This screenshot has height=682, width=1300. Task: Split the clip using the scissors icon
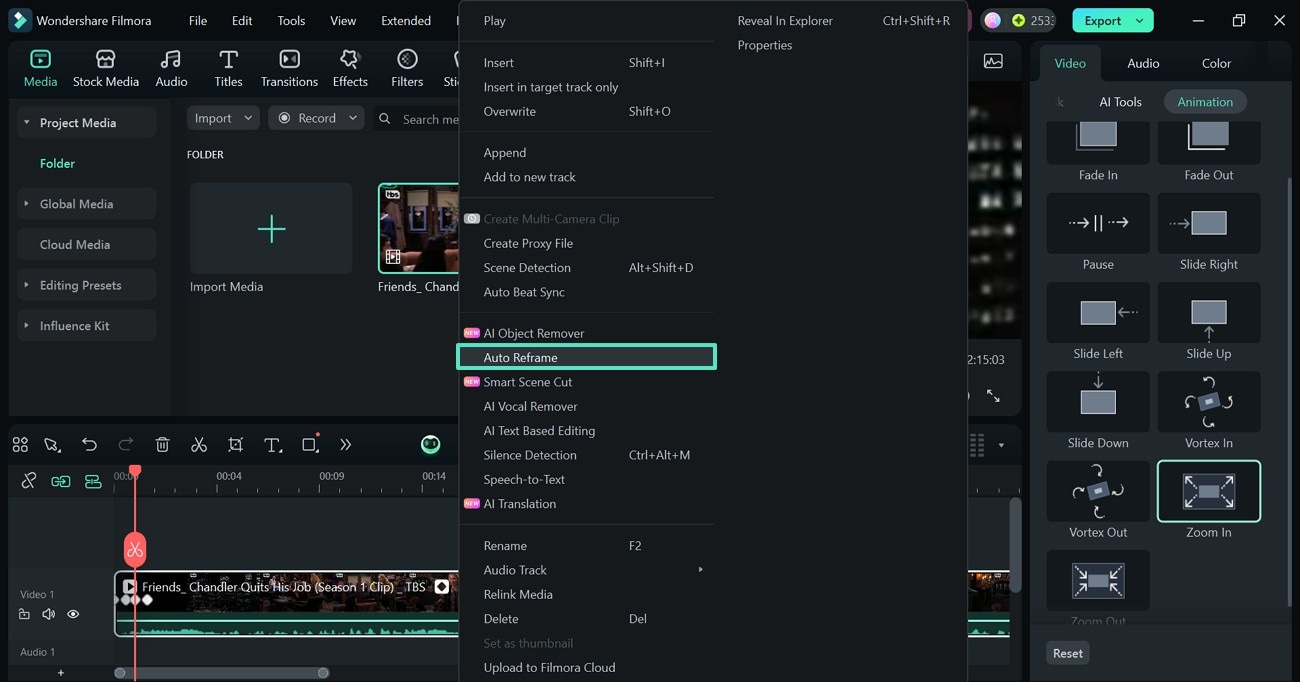pos(198,444)
